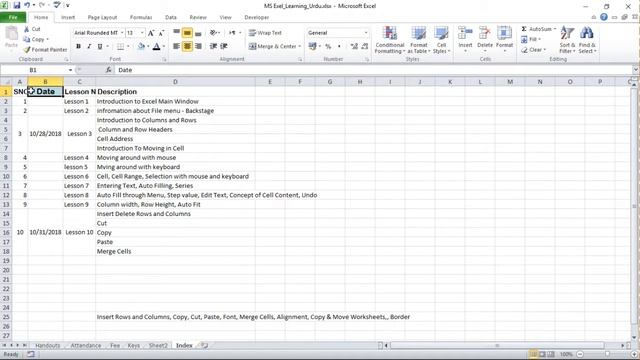Click the Help question mark icon
The height and width of the screenshot is (360, 640).
point(604,17)
